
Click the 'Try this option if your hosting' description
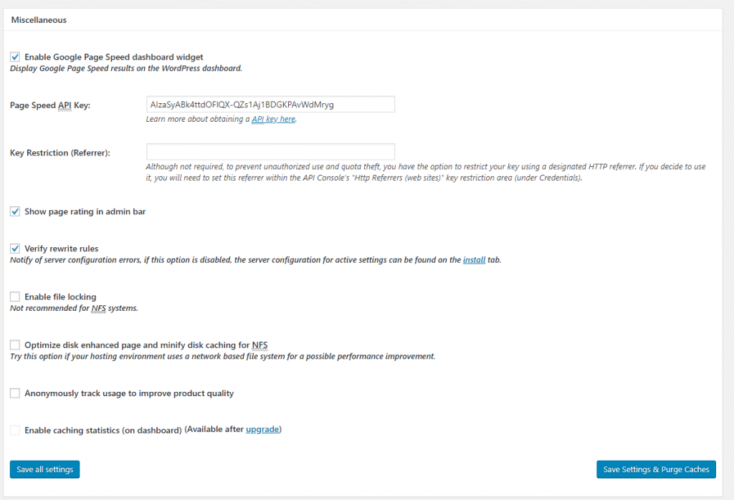[222, 357]
